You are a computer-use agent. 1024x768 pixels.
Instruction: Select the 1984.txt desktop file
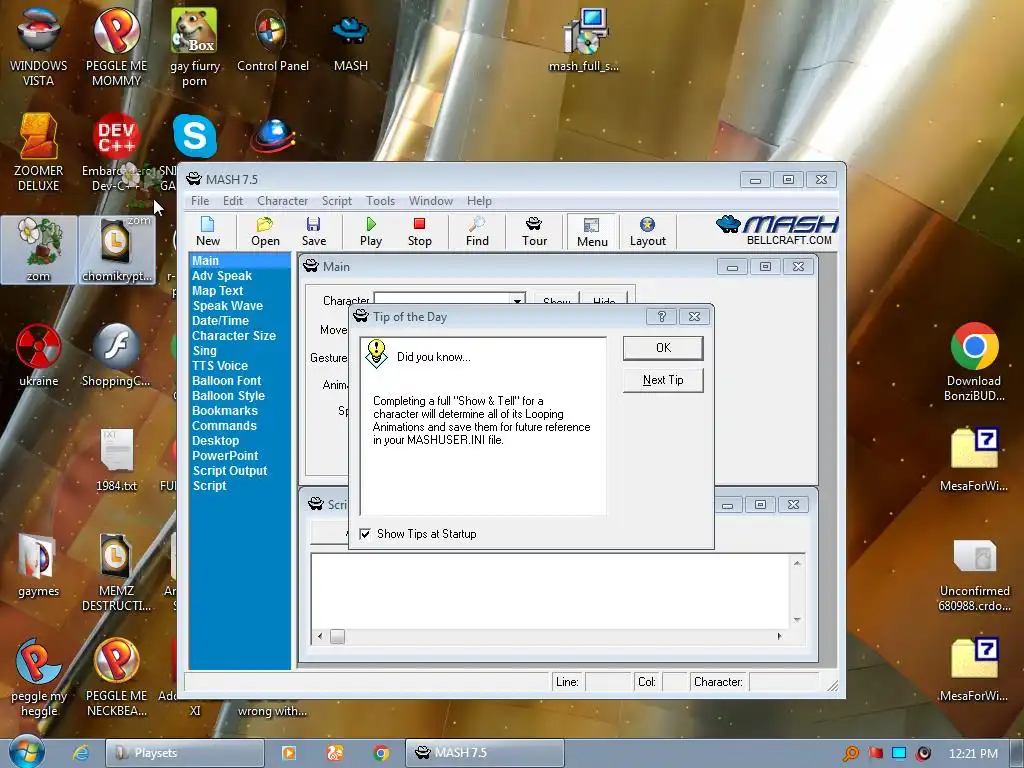[116, 459]
